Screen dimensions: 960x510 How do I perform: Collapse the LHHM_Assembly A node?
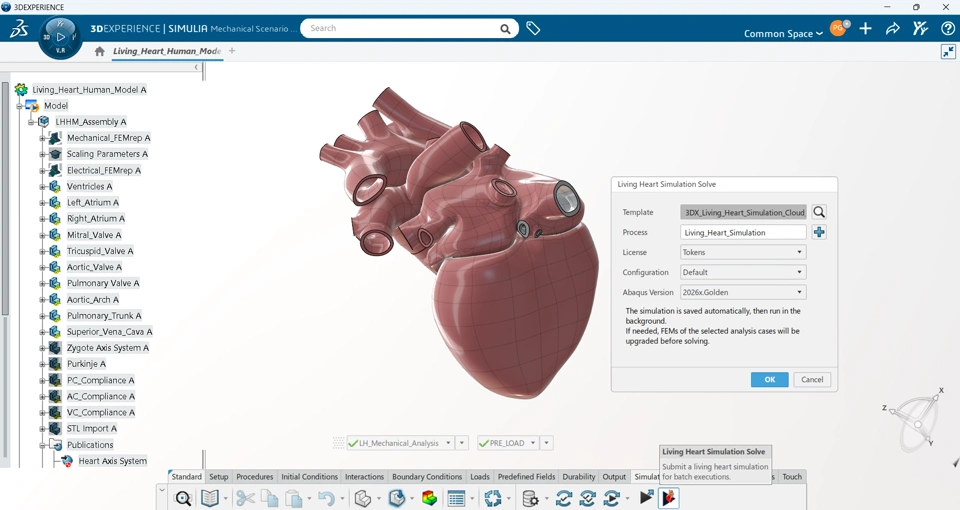click(x=31, y=122)
